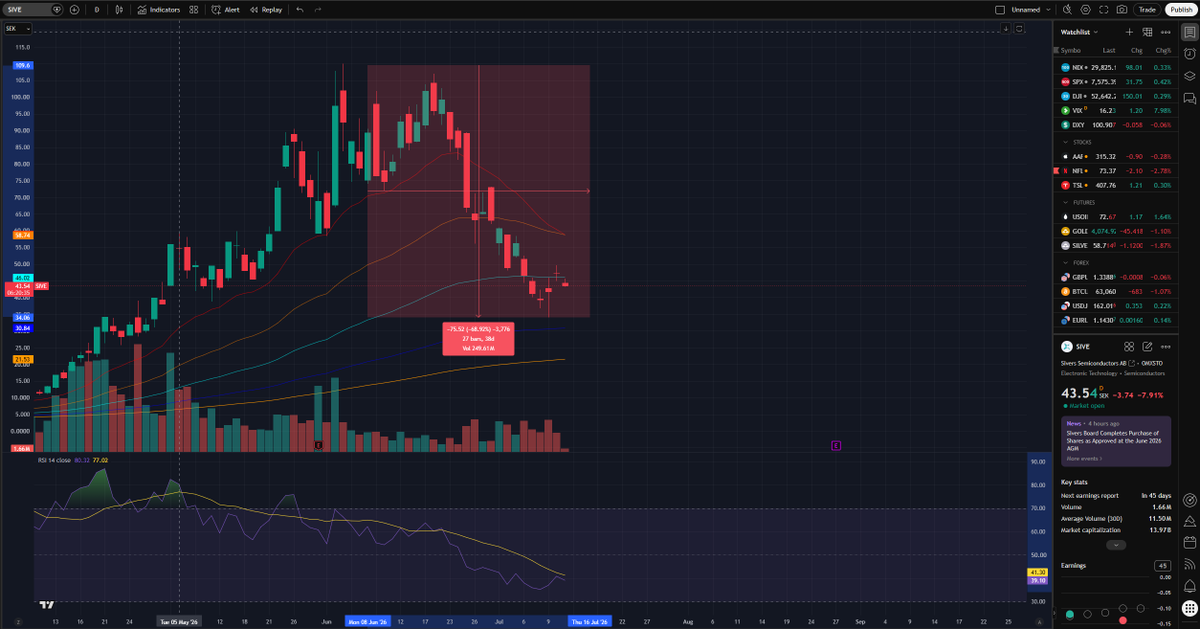Screen dimensions: 1200x629
Task: Toggle fullscreen mode
Action: [x=1104, y=9]
